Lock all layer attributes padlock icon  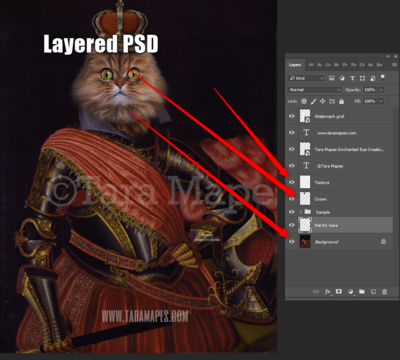click(x=341, y=101)
